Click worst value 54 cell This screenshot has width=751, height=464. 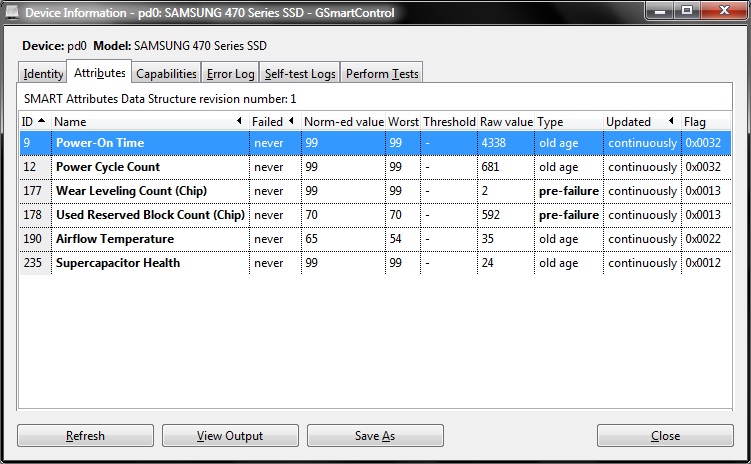pos(403,239)
